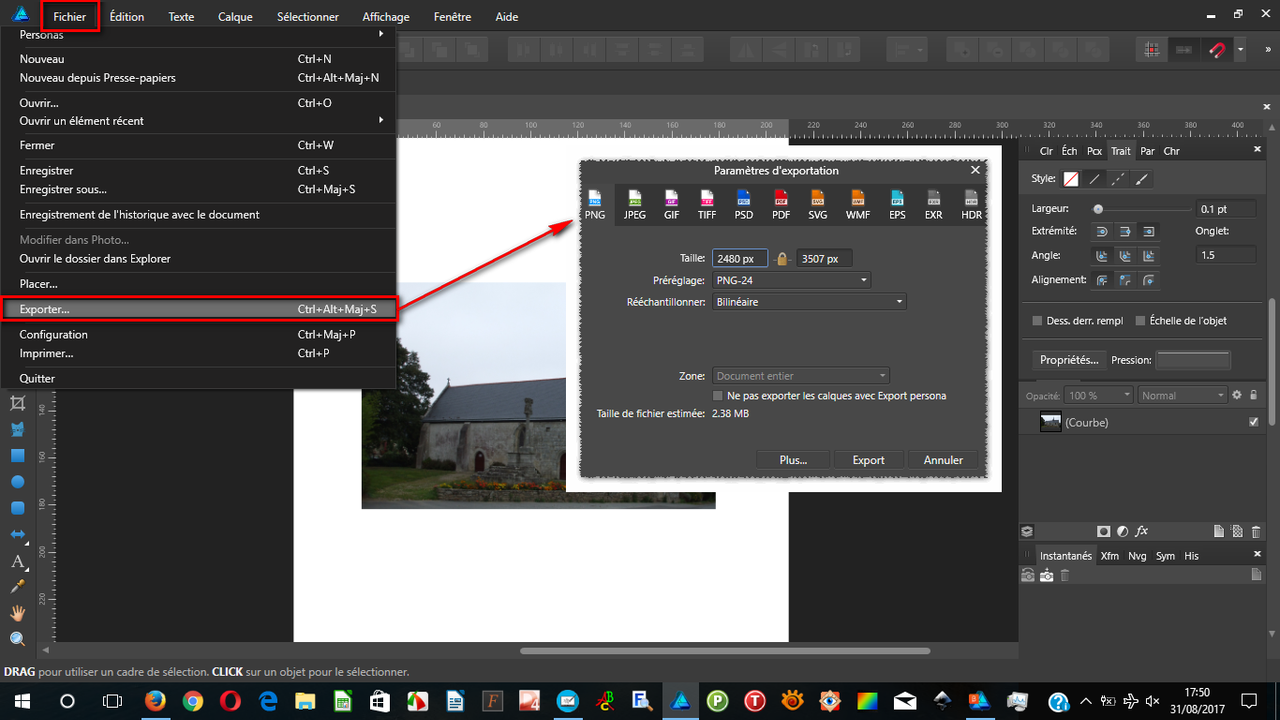
Task: Select the Text tool (A) in toolbar
Action: (x=17, y=561)
